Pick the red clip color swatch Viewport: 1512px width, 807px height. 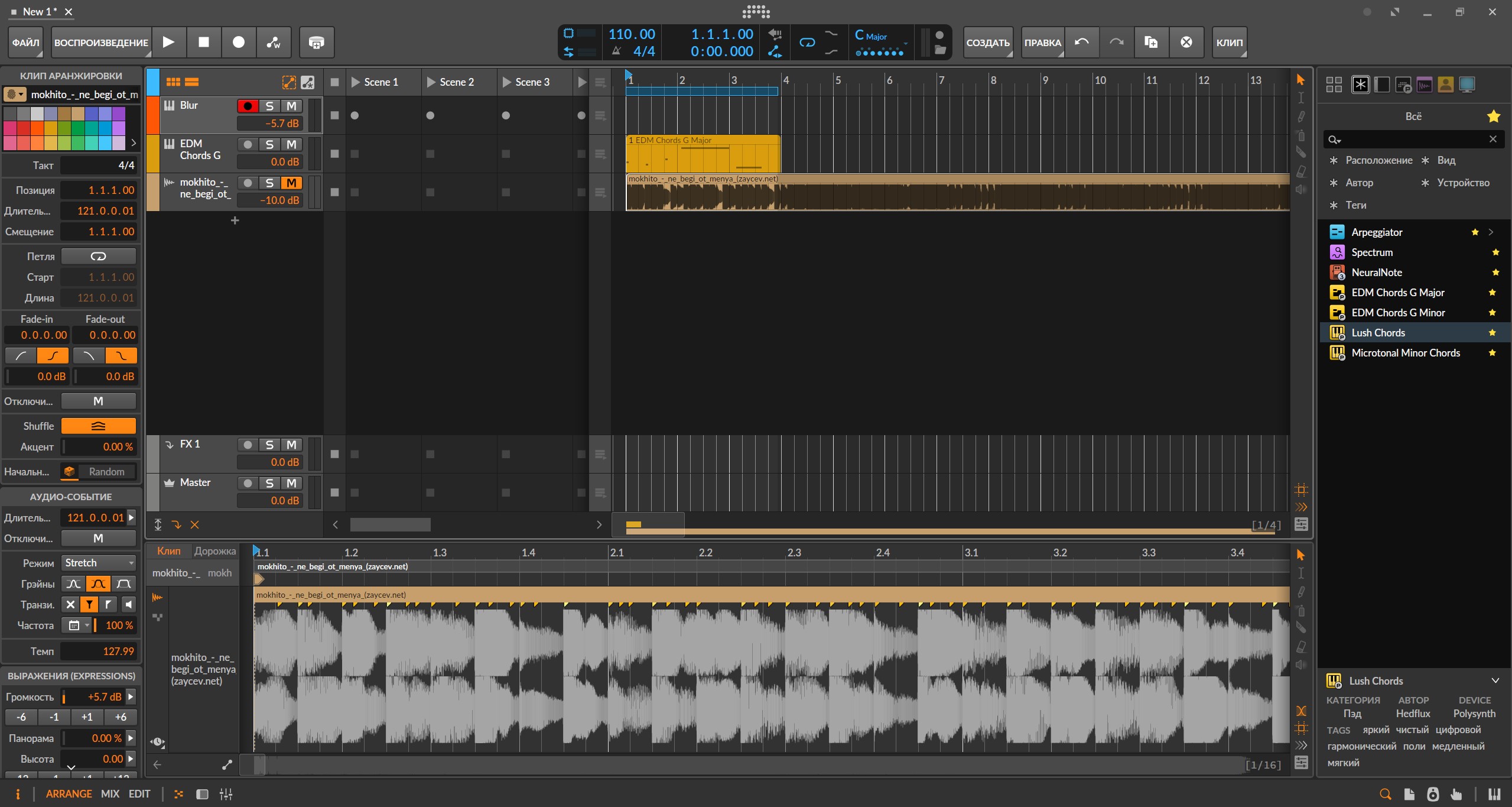tap(24, 128)
